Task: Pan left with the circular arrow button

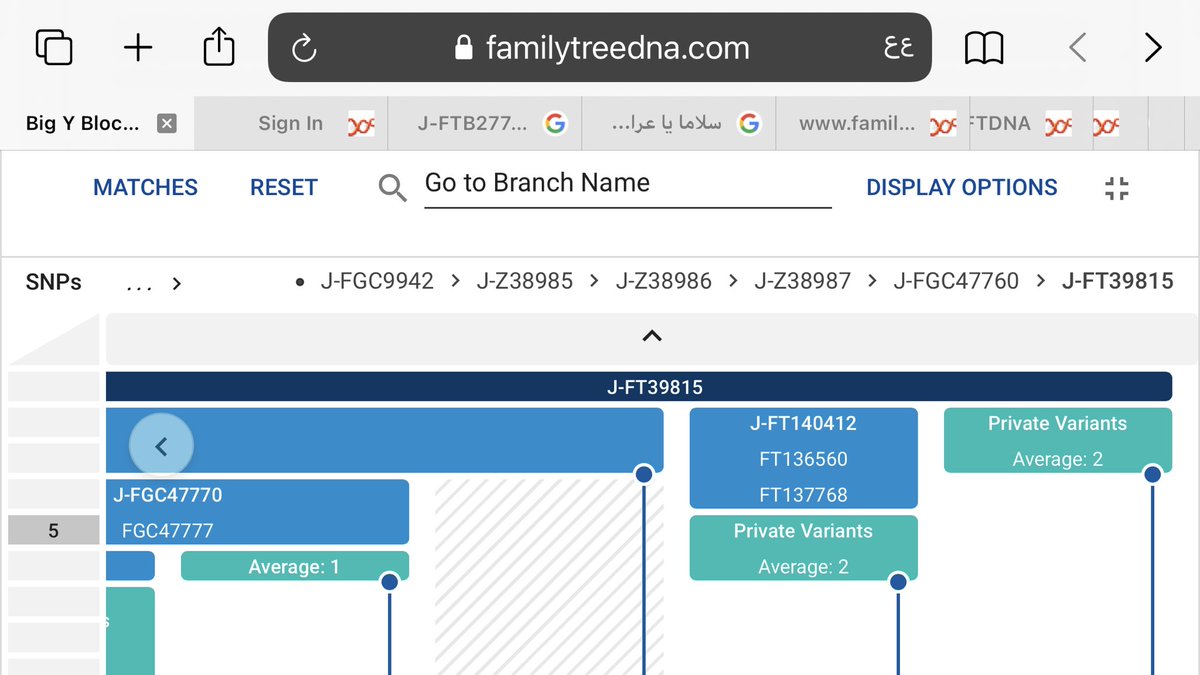Action: [161, 446]
